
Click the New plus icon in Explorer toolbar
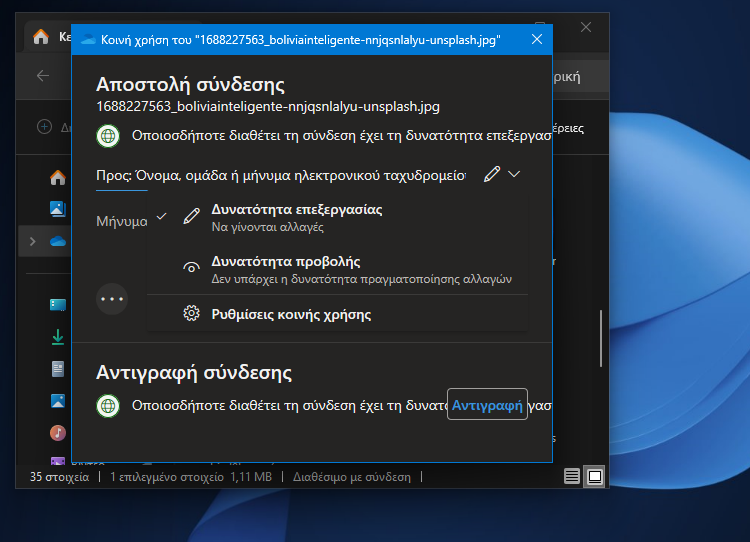click(x=44, y=127)
